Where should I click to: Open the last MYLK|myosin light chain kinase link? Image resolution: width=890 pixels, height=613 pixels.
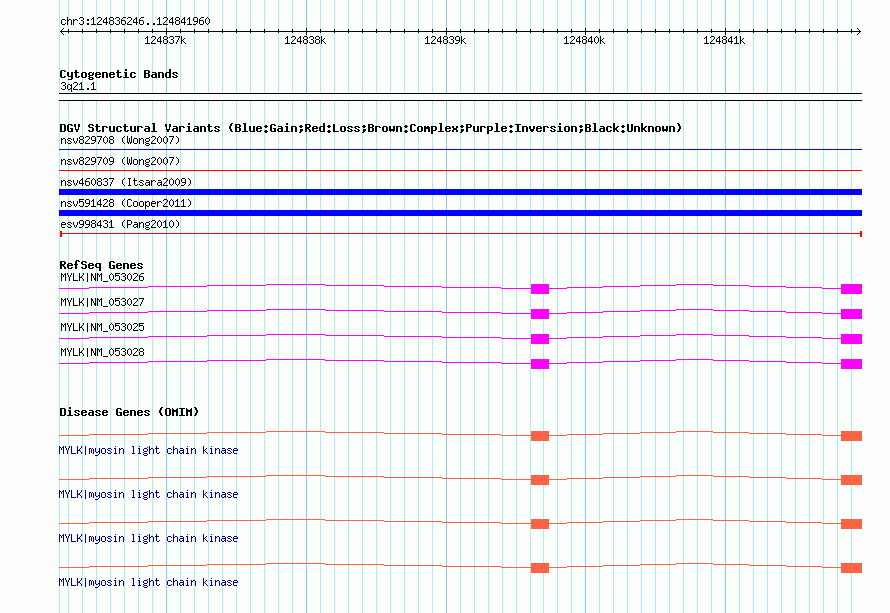tap(148, 582)
